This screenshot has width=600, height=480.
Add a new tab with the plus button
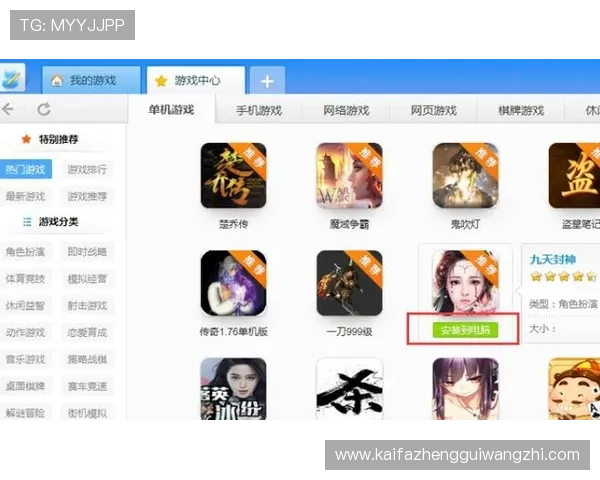267,81
